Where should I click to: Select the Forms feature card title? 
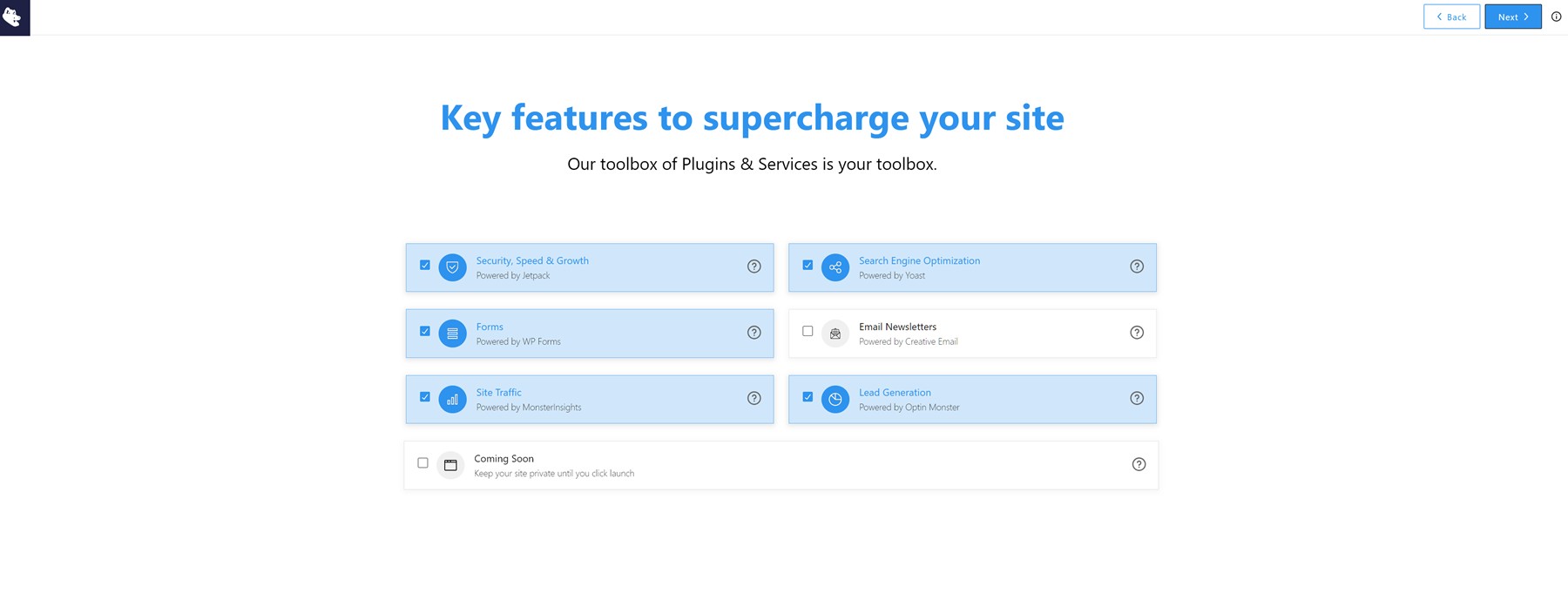click(x=490, y=327)
